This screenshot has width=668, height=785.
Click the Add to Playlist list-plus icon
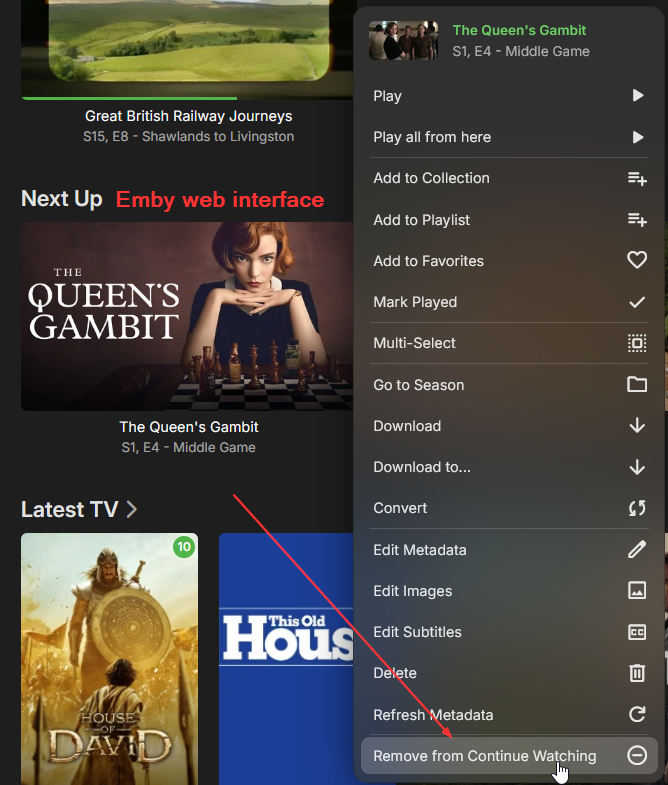pos(637,219)
